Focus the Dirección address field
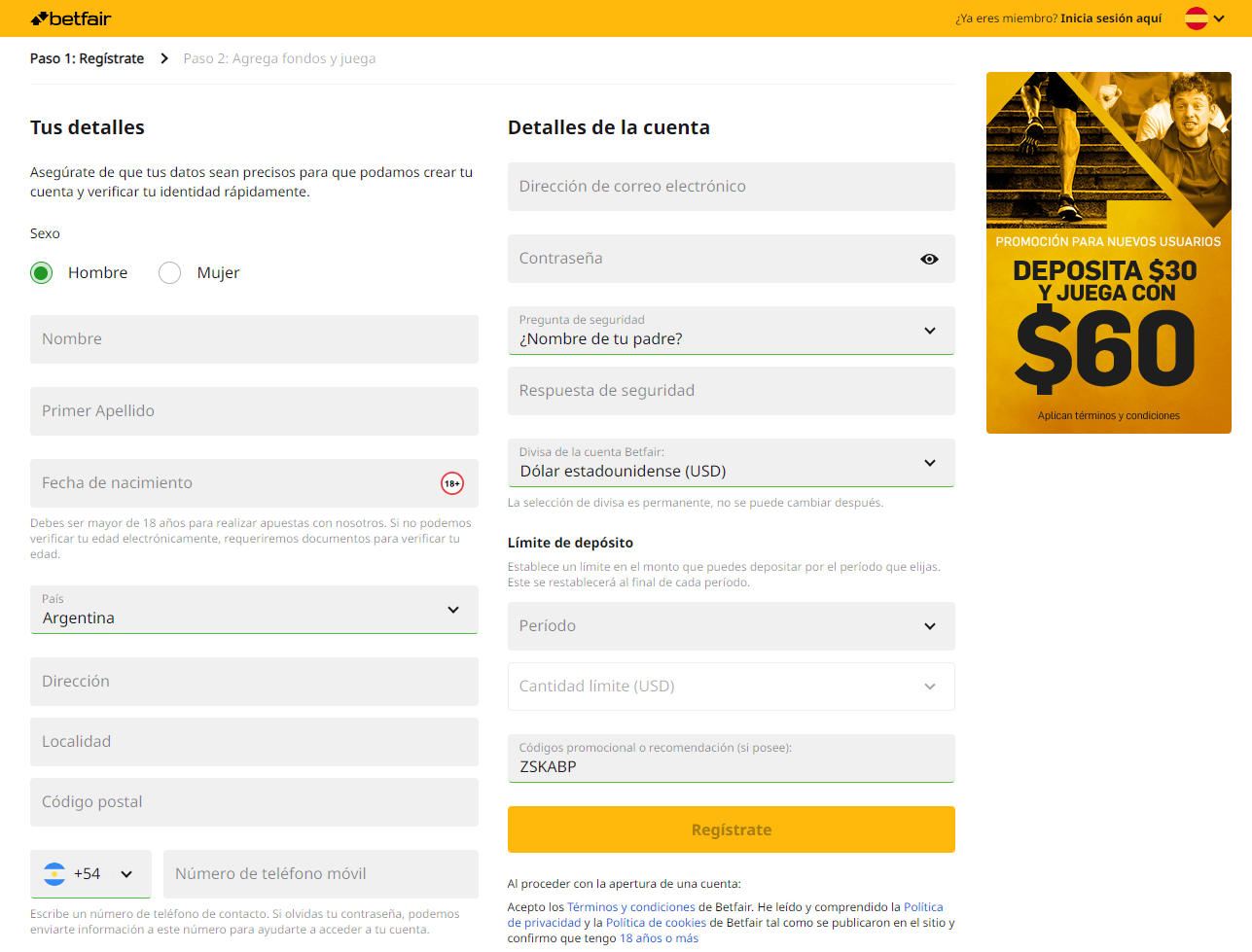The height and width of the screenshot is (952, 1252). click(x=254, y=682)
